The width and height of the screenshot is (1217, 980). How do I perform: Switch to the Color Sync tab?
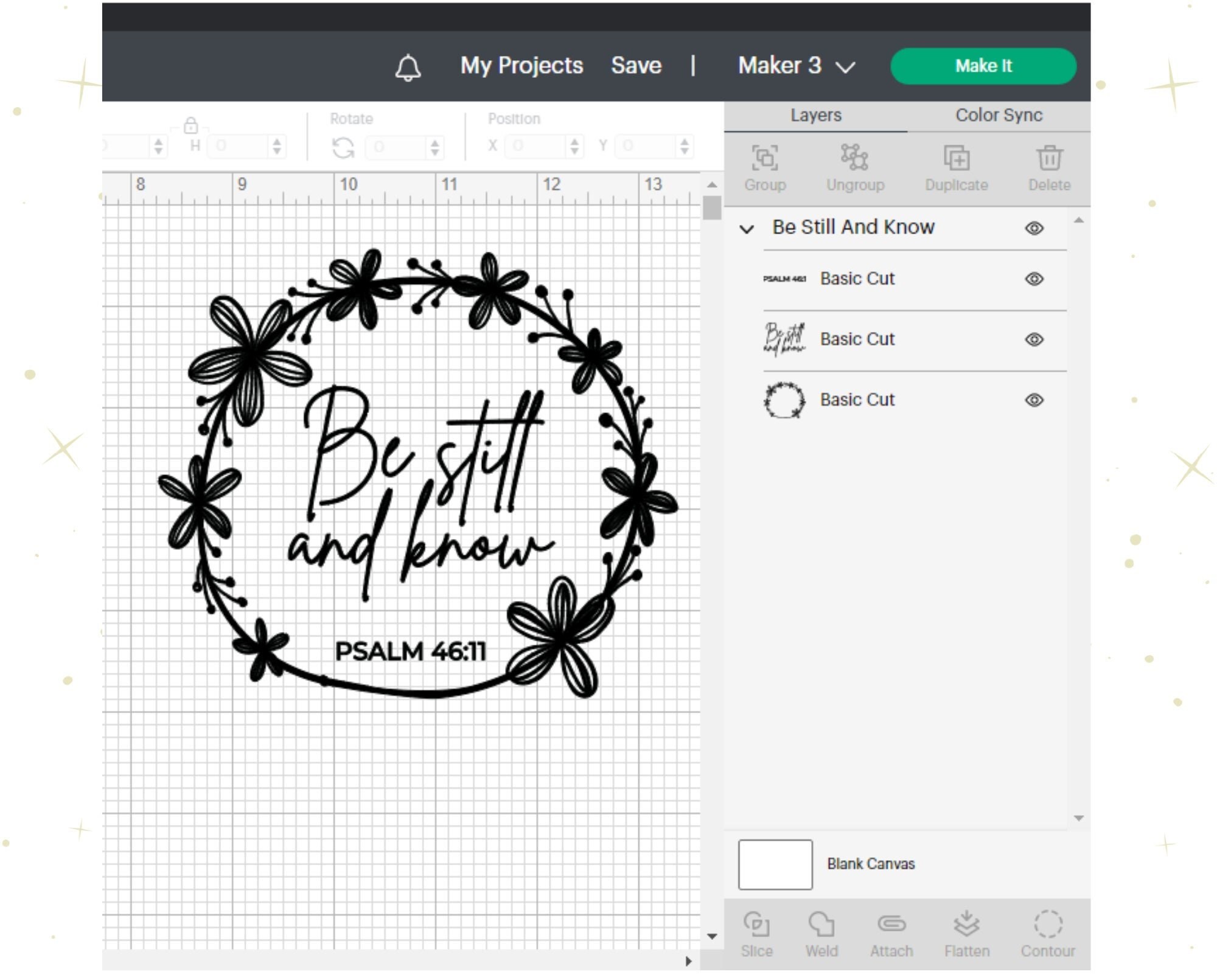click(999, 115)
